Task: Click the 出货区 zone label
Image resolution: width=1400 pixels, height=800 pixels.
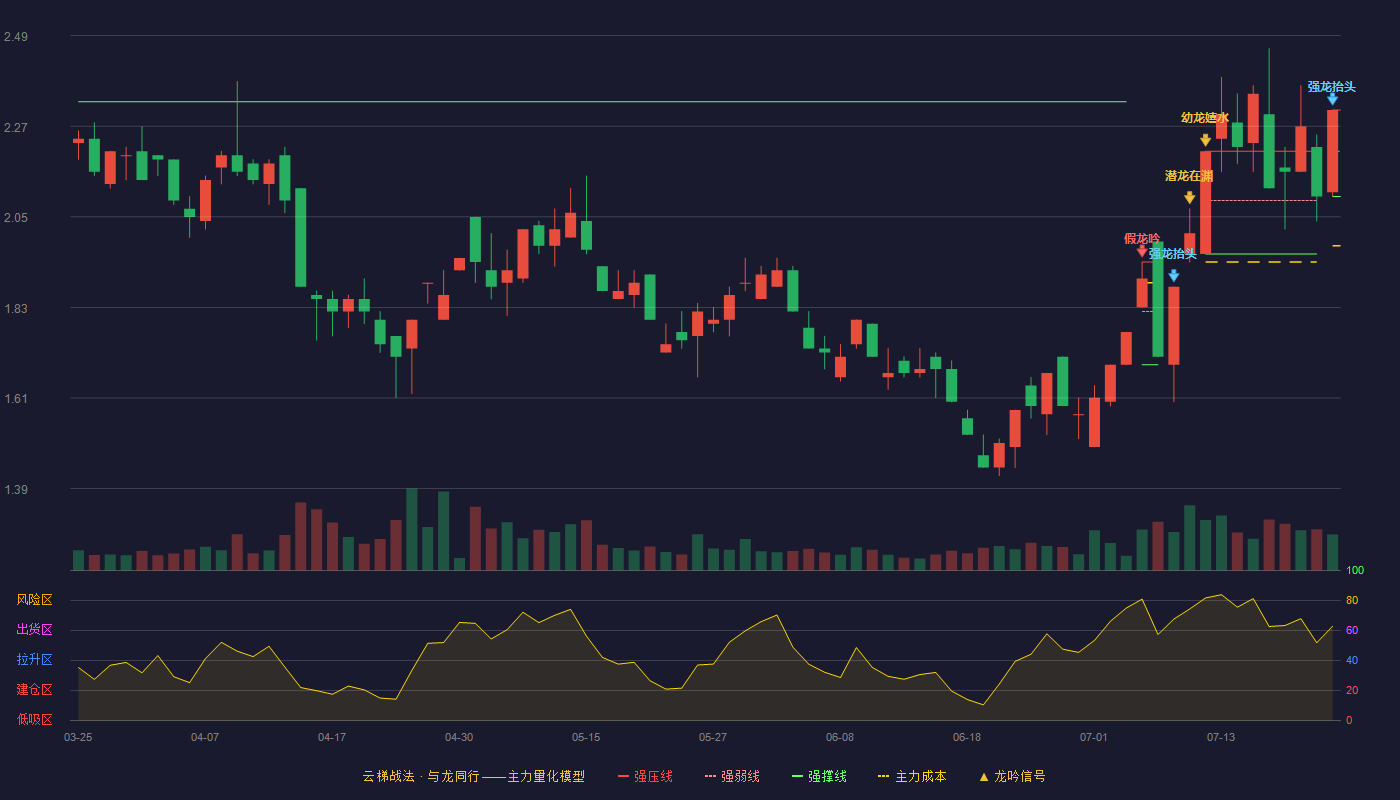Action: [x=35, y=630]
